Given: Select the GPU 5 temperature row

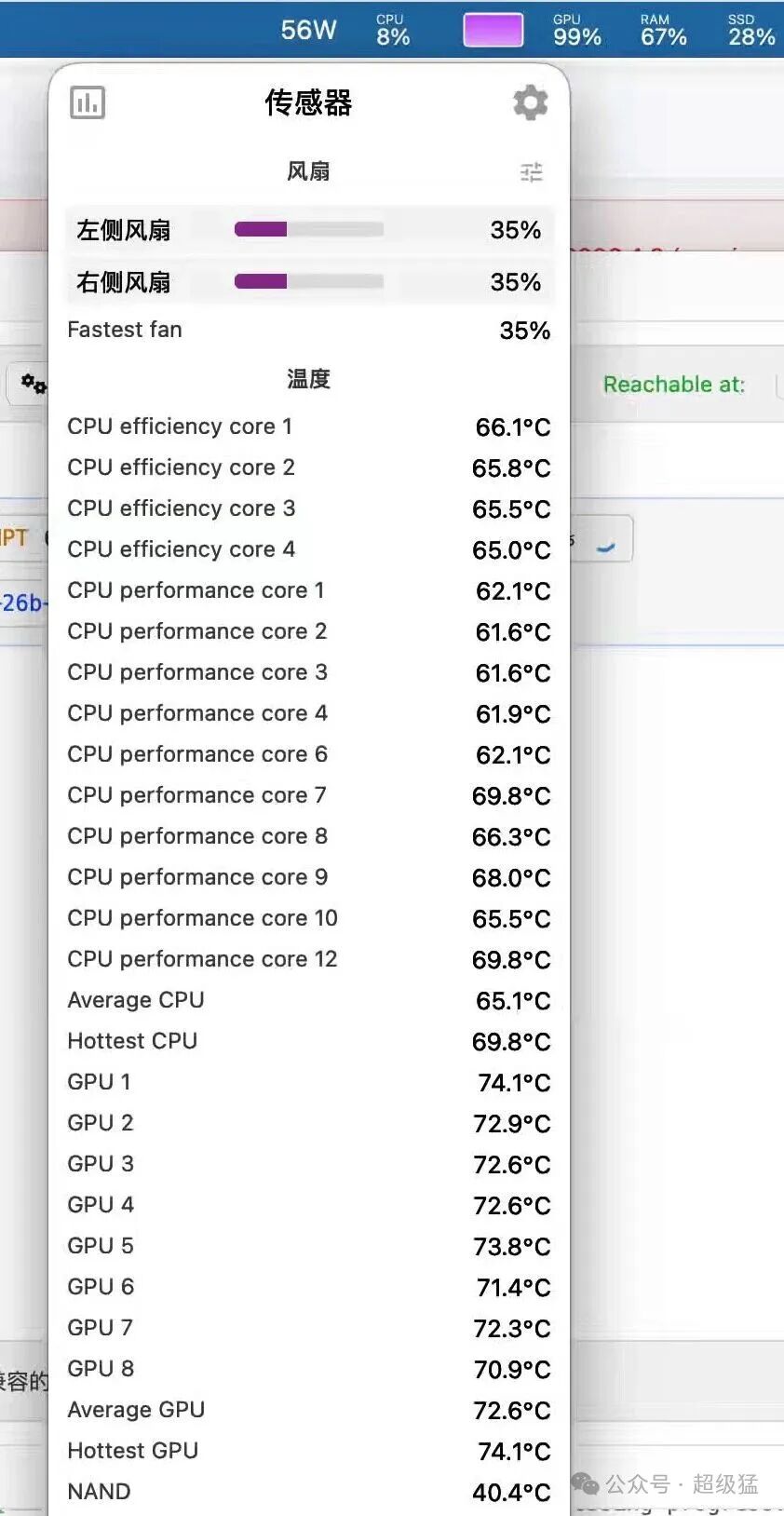Looking at the screenshot, I should pyautogui.click(x=309, y=1246).
